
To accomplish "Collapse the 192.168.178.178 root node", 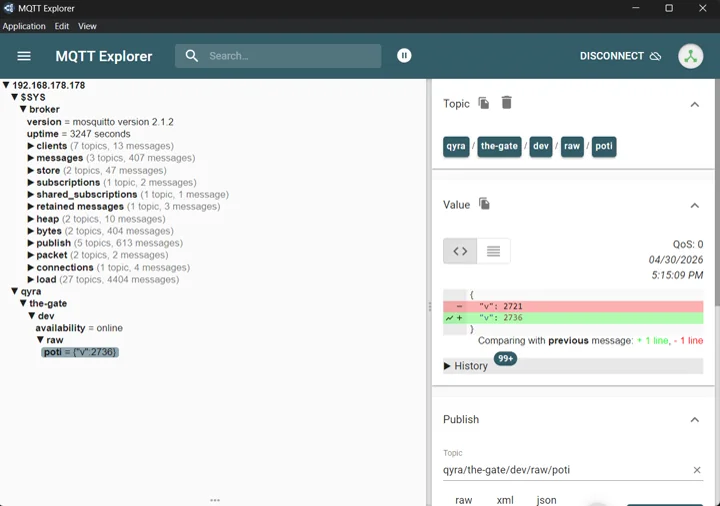I will point(6,85).
